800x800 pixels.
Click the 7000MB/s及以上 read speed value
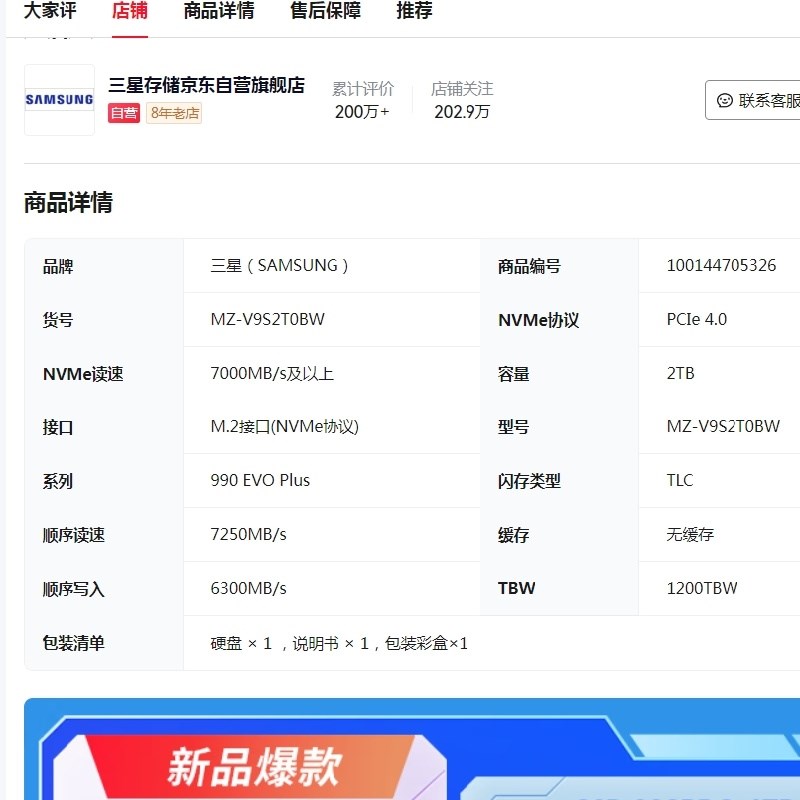pos(272,373)
